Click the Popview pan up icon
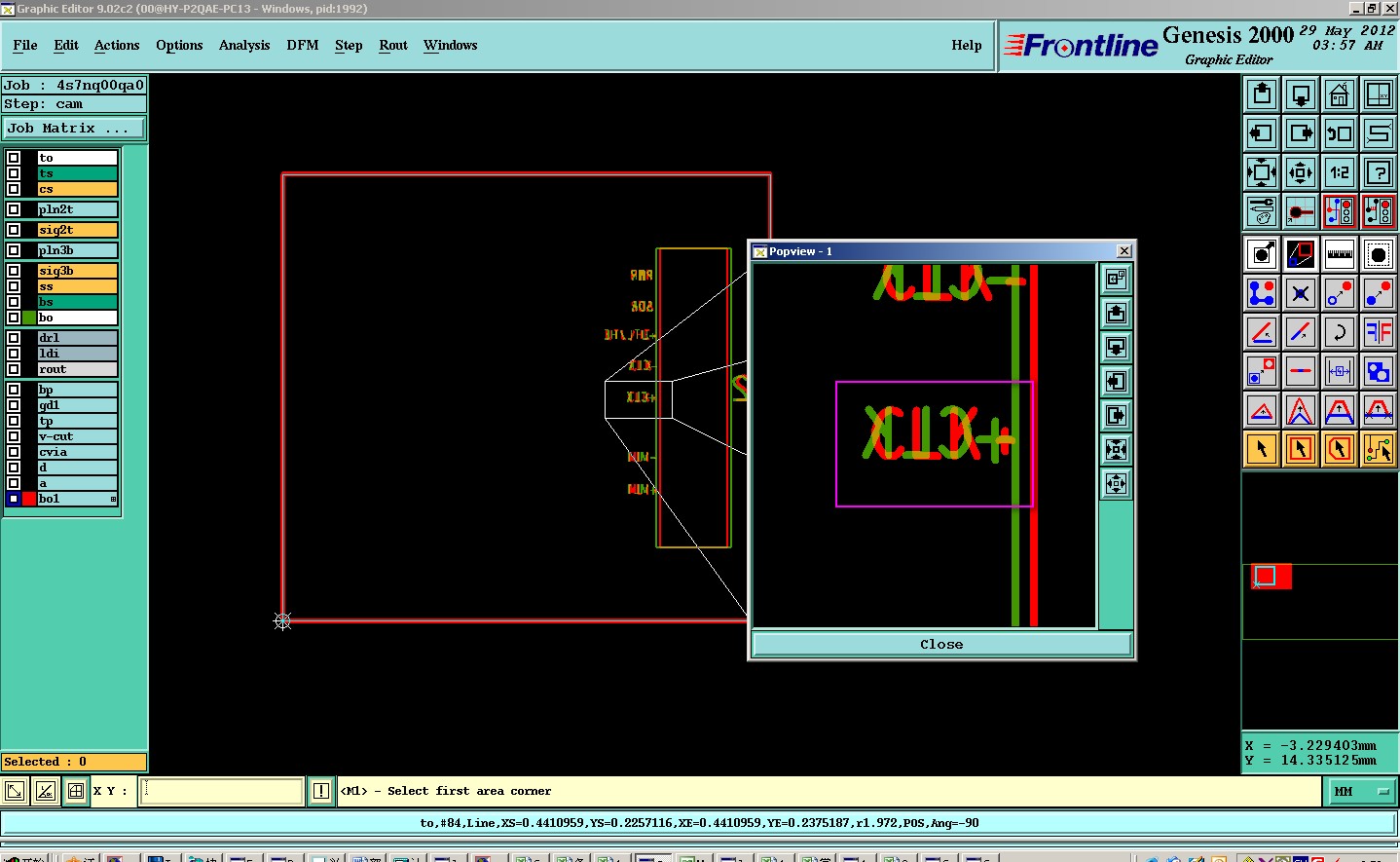The image size is (1400, 862). click(1116, 314)
